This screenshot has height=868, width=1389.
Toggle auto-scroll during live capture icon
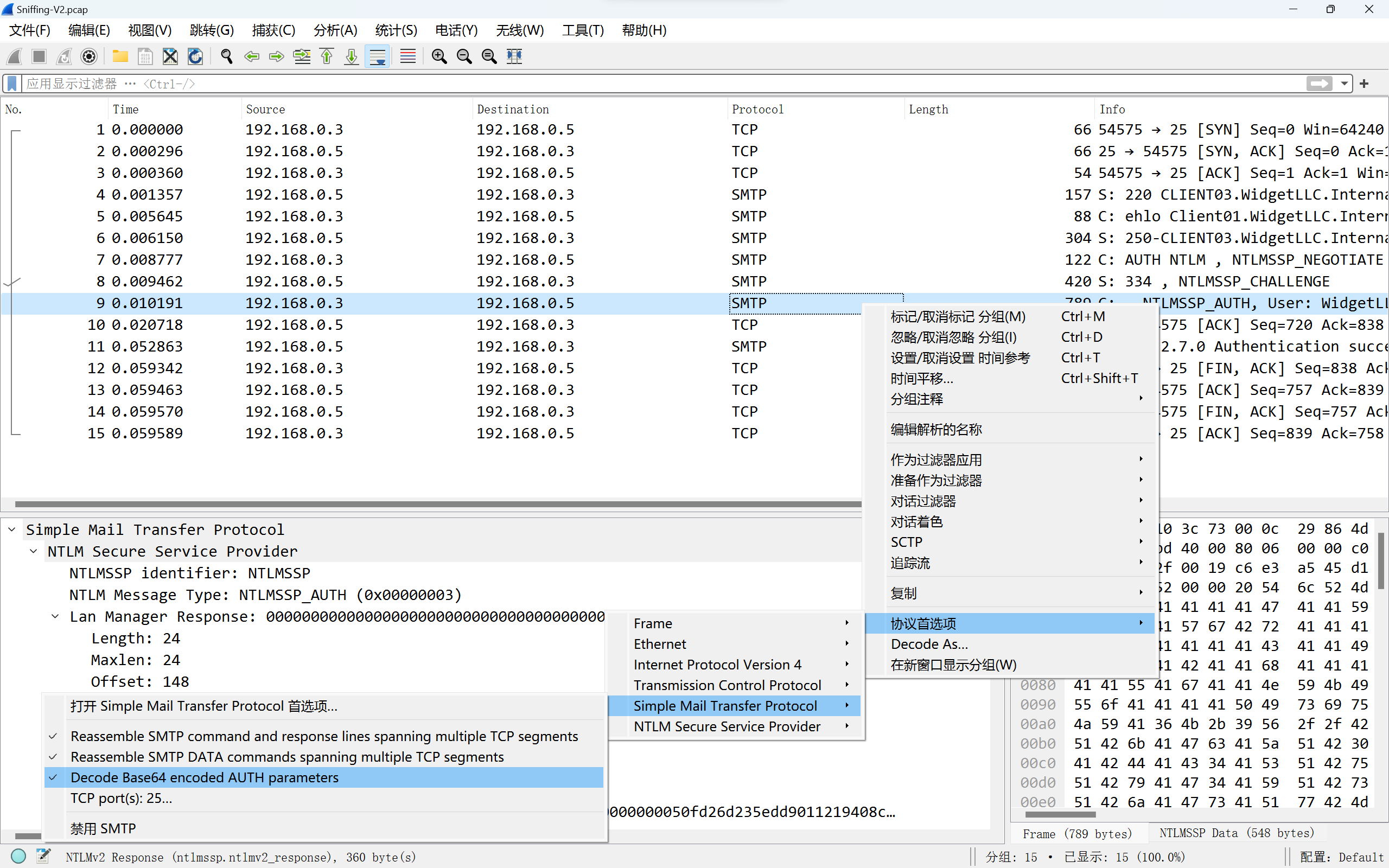pyautogui.click(x=377, y=56)
